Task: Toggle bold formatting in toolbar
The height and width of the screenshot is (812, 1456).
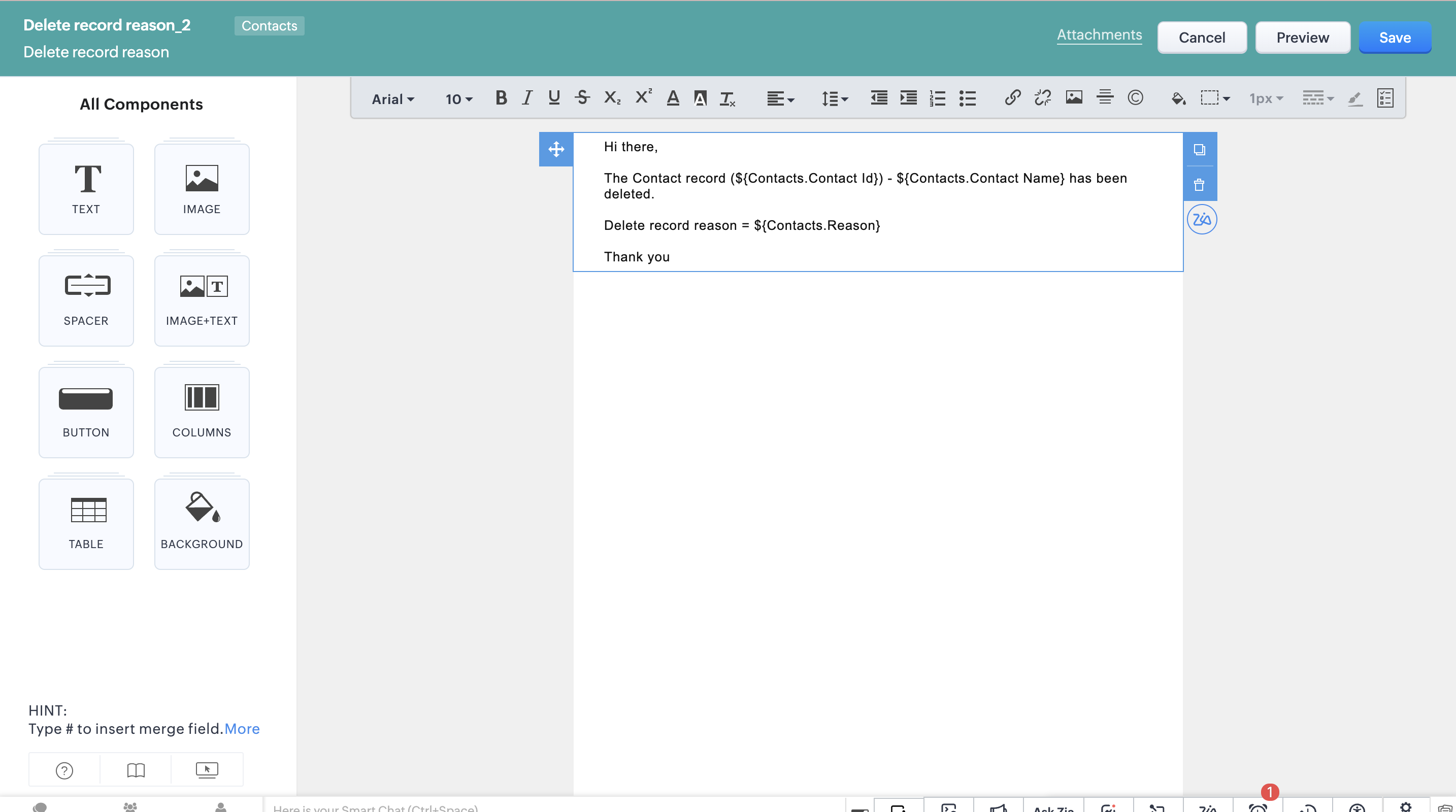Action: (x=500, y=98)
